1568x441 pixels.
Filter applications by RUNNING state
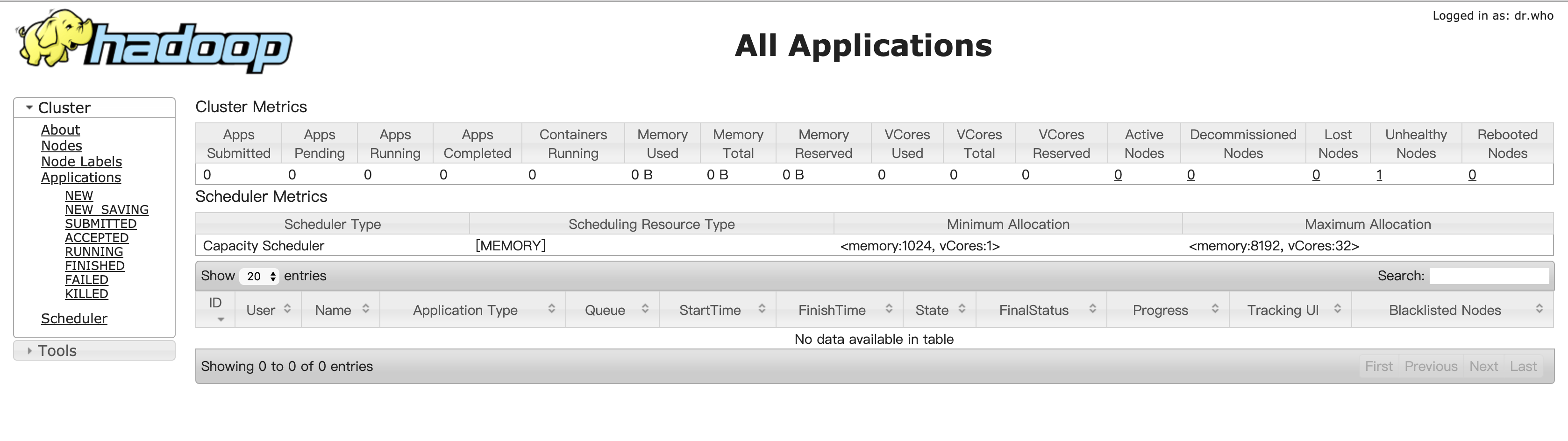click(94, 252)
